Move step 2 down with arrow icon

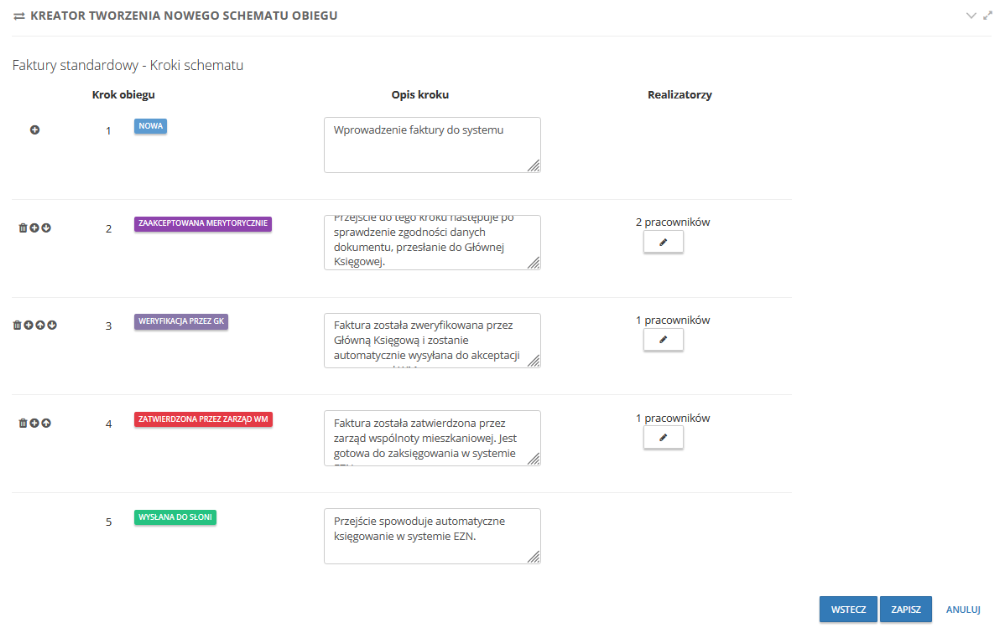tap(46, 227)
